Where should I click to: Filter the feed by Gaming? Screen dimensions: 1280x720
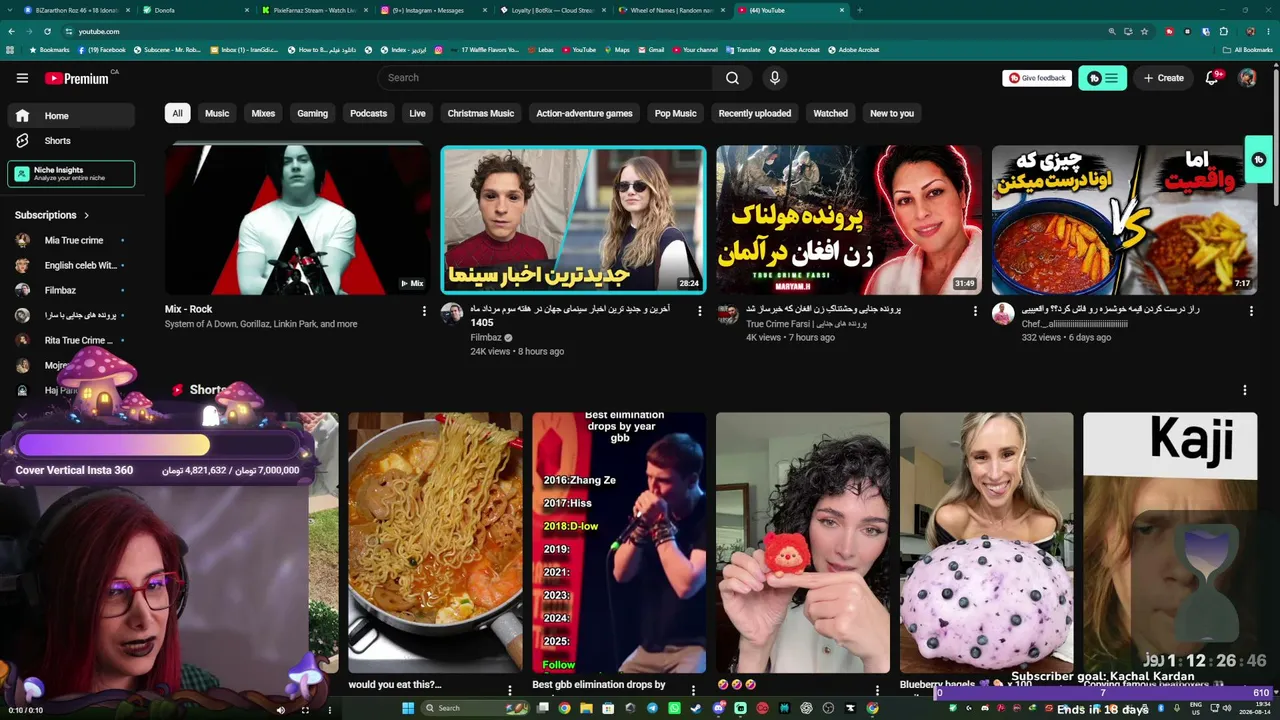pos(312,113)
